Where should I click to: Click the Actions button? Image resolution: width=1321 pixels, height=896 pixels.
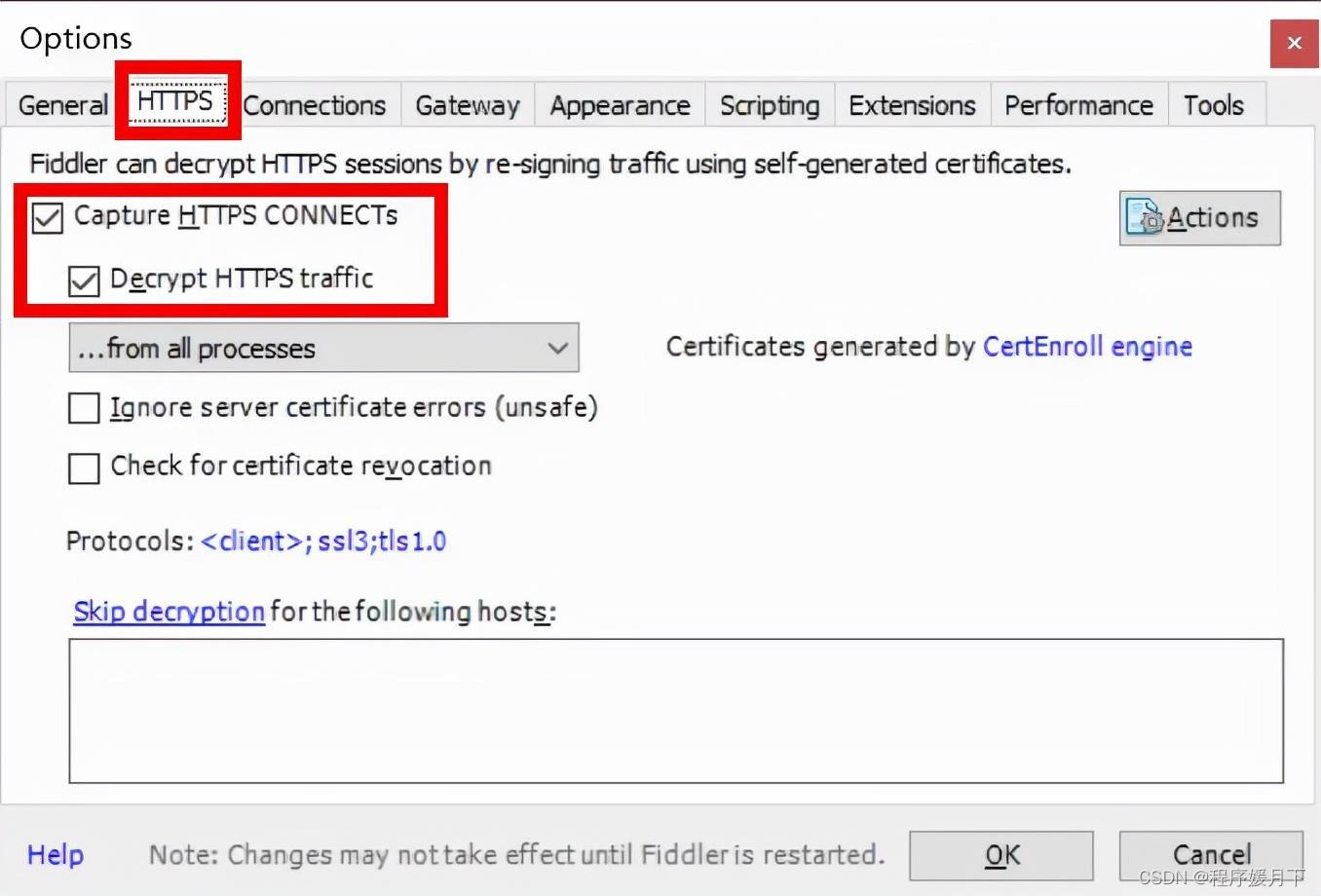pyautogui.click(x=1199, y=218)
